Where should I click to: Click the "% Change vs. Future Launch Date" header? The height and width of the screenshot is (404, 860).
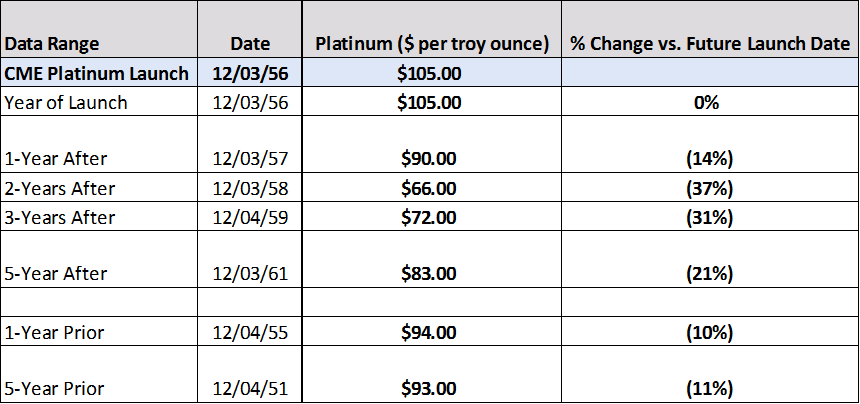pos(709,44)
